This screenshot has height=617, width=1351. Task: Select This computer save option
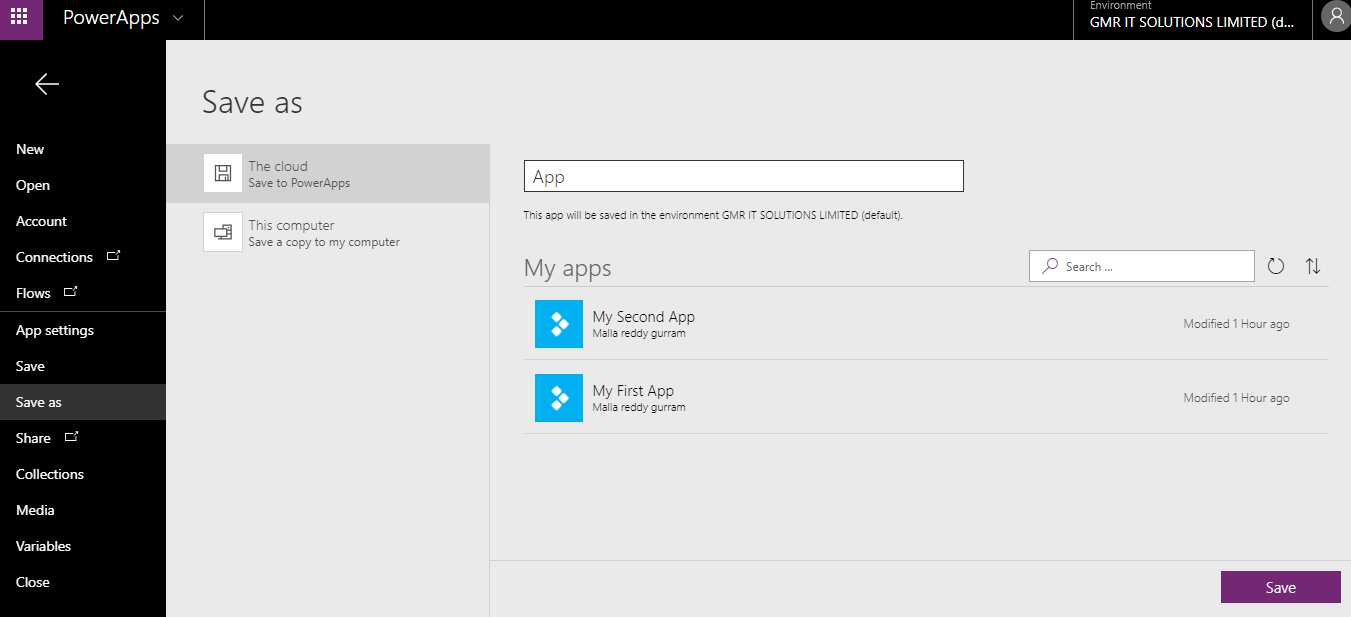click(328, 232)
